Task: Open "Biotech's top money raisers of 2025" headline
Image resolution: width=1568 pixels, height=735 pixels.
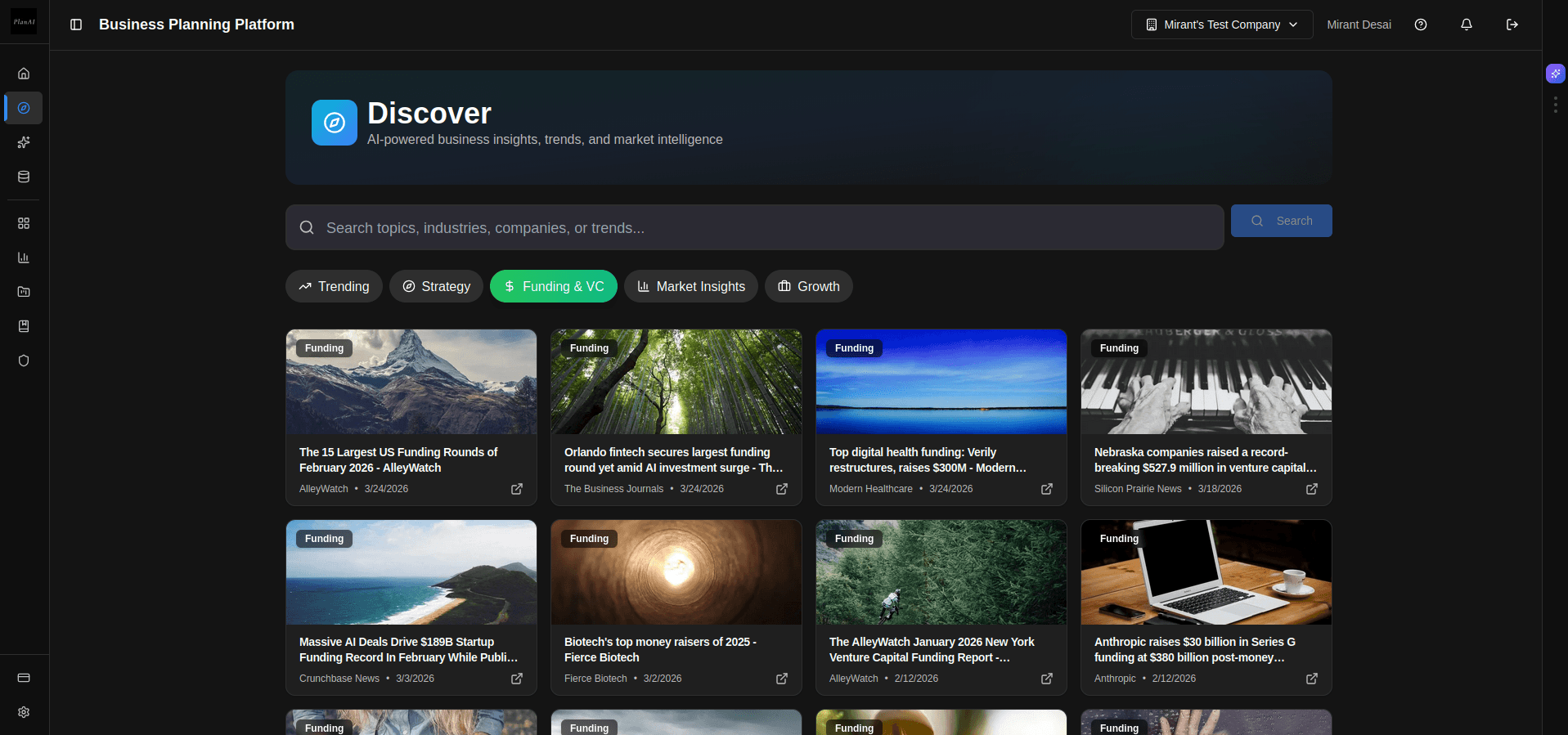Action: pyautogui.click(x=660, y=649)
